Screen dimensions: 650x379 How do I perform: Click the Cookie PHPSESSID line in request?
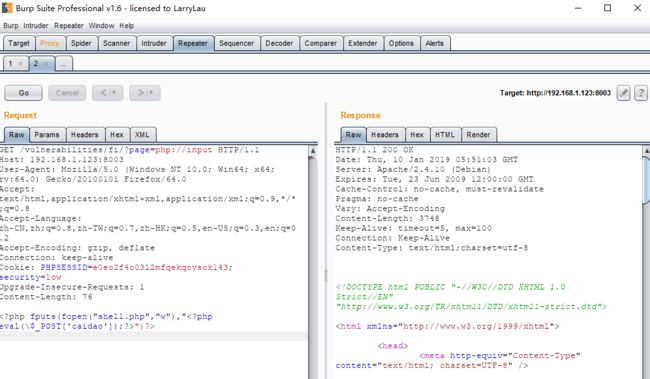pos(116,267)
